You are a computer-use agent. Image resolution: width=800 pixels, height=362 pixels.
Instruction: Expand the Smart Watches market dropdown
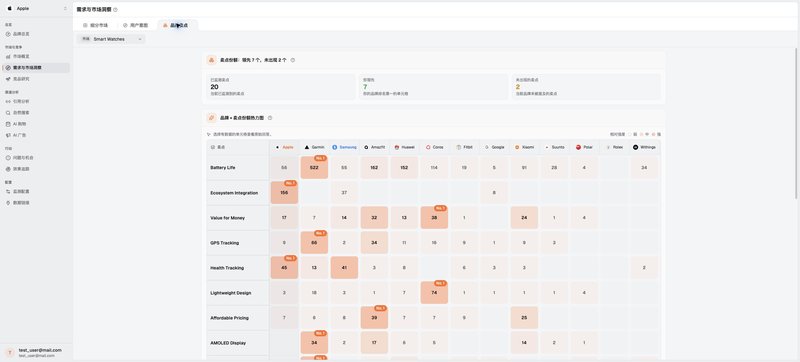[x=111, y=39]
